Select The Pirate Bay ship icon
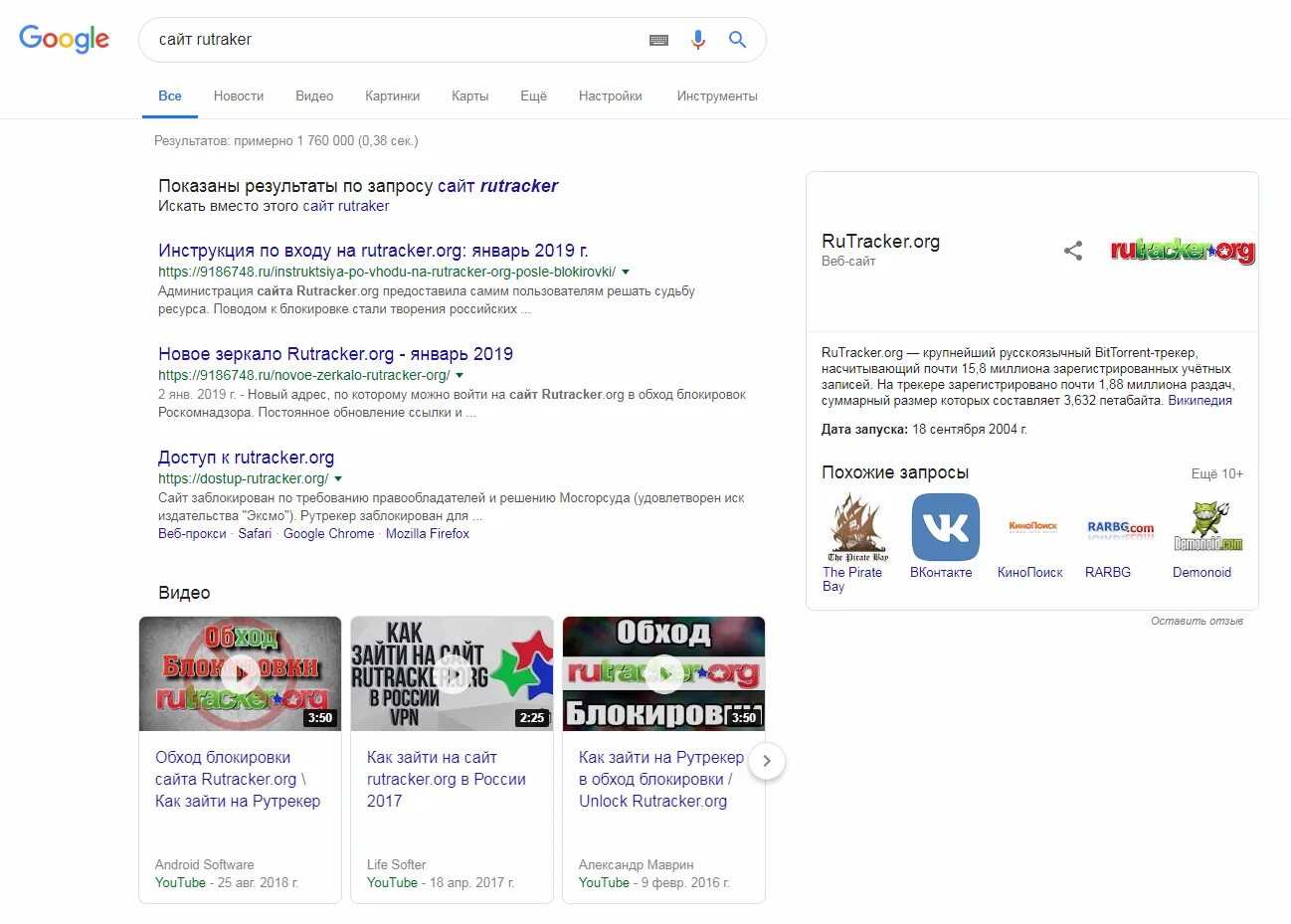Viewport: 1291px width, 924px height. 857,527
